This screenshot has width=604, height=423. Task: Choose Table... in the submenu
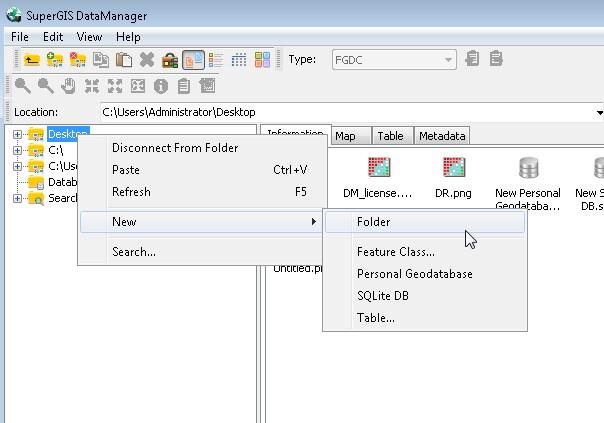pos(425,318)
